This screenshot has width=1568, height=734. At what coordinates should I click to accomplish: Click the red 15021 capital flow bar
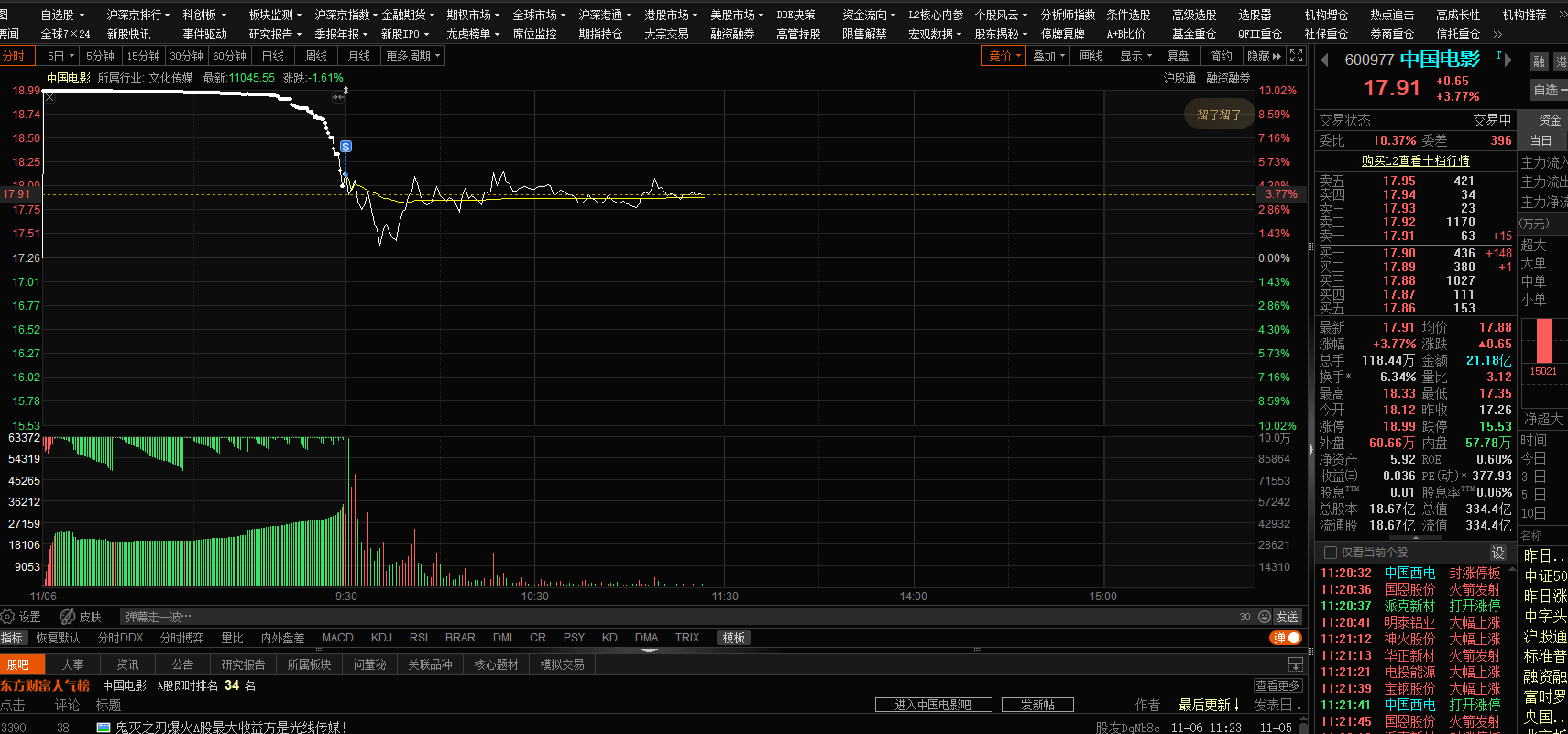click(1543, 341)
